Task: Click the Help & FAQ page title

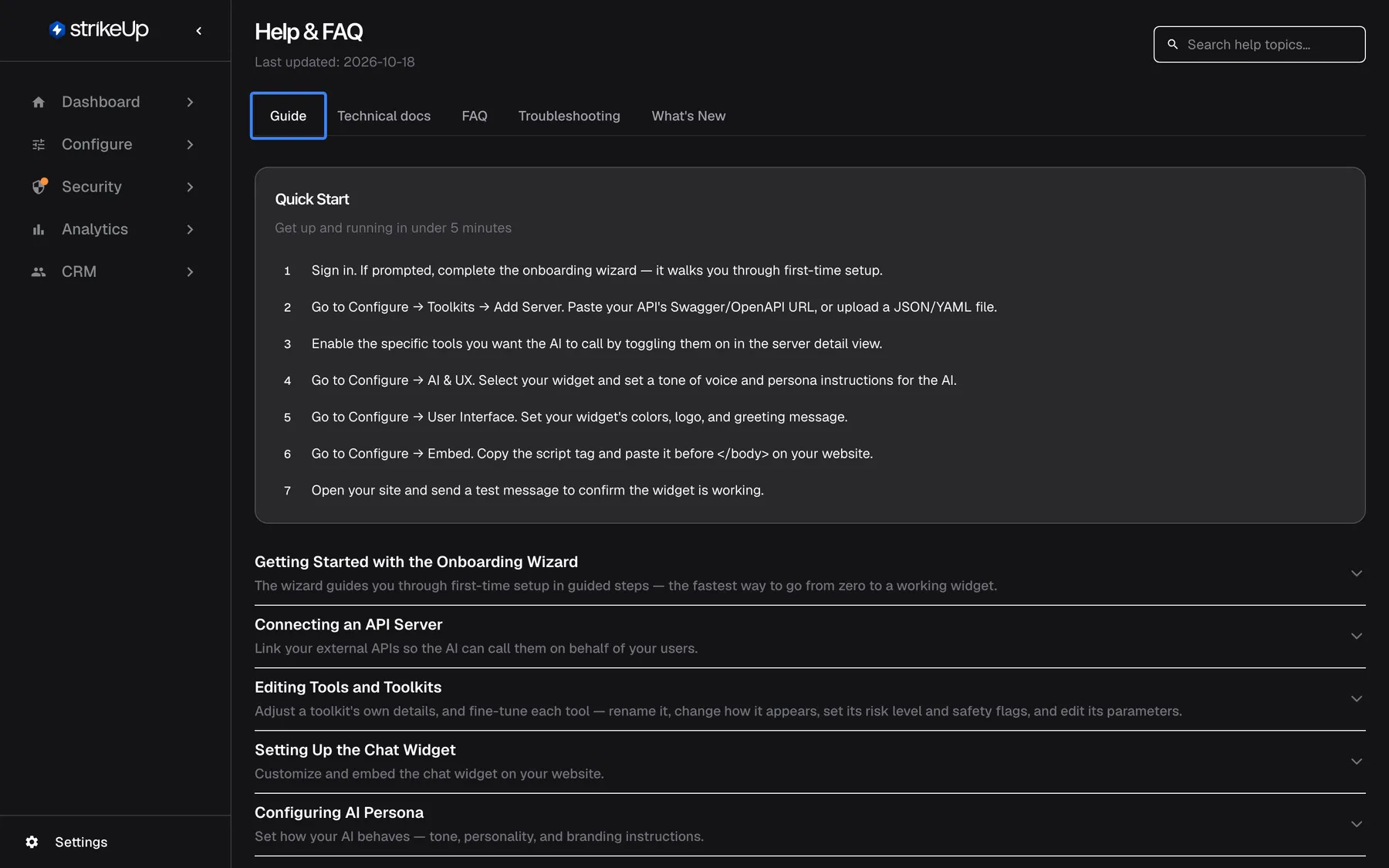Action: (x=309, y=32)
